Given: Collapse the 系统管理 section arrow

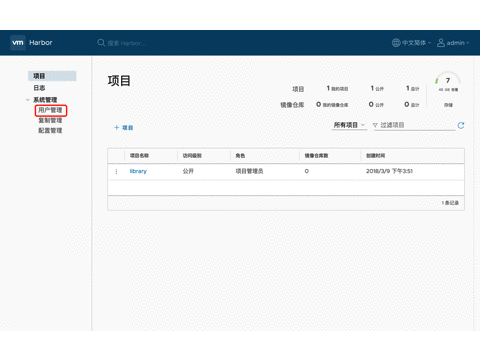Looking at the screenshot, I should click(28, 100).
